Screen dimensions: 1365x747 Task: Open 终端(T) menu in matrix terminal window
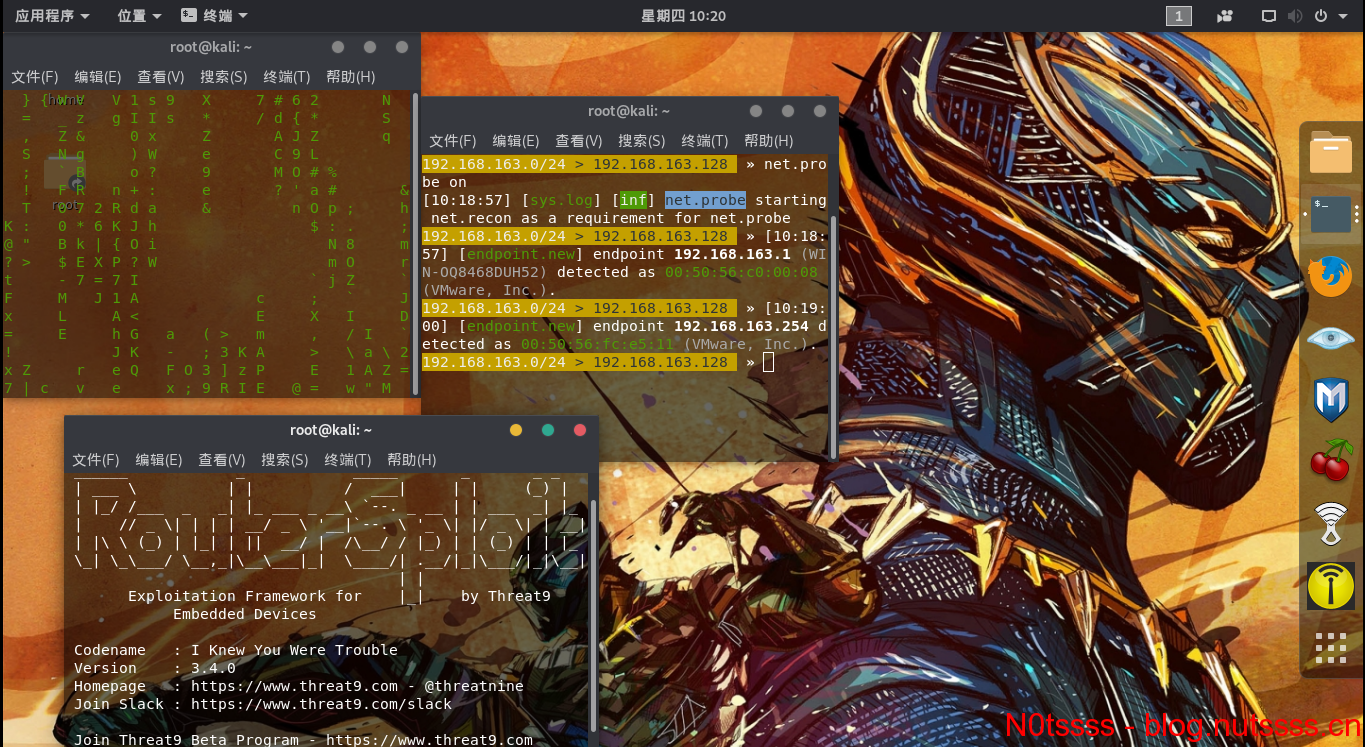pyautogui.click(x=287, y=77)
